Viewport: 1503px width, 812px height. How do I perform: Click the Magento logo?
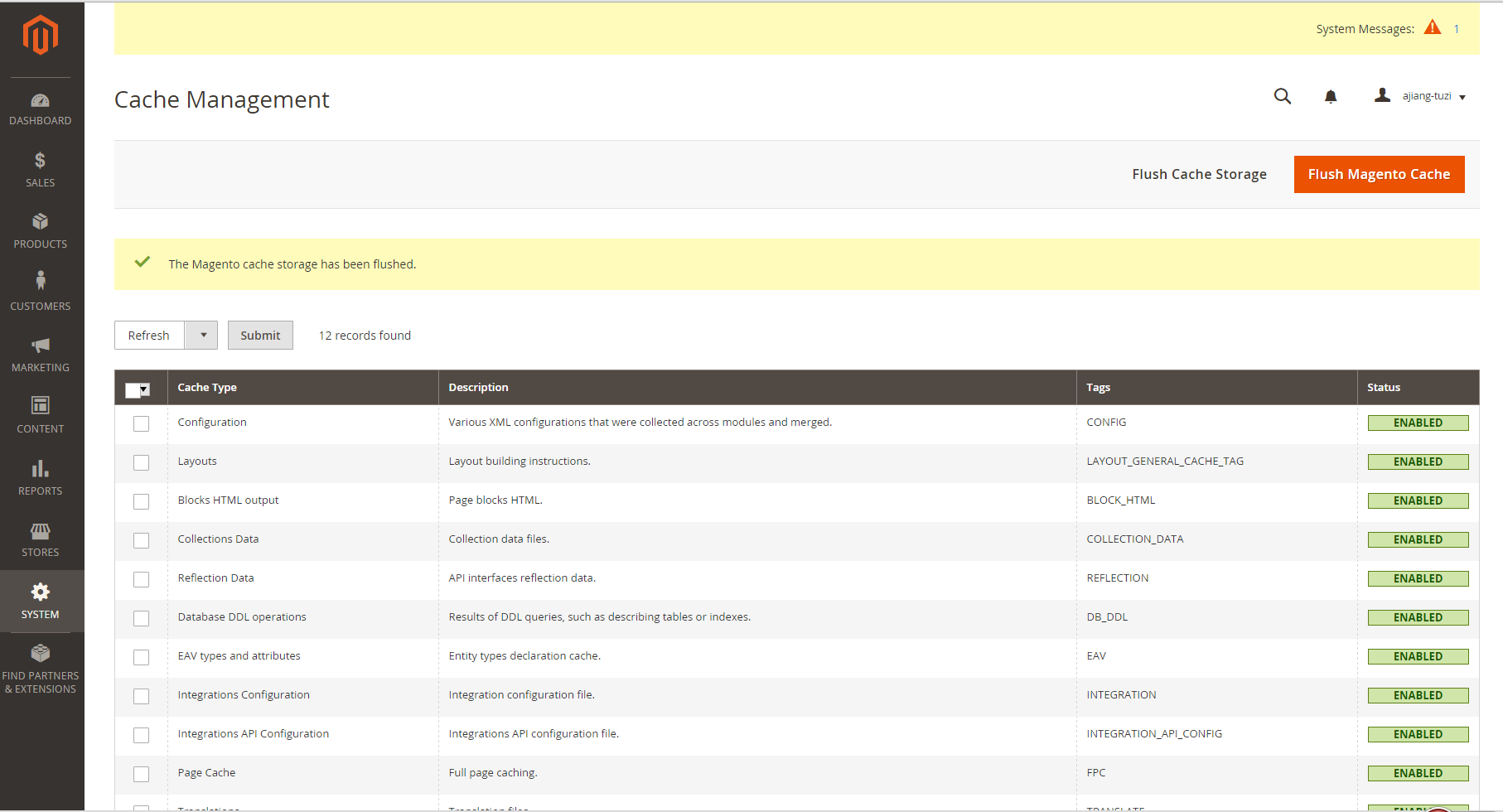pyautogui.click(x=40, y=35)
